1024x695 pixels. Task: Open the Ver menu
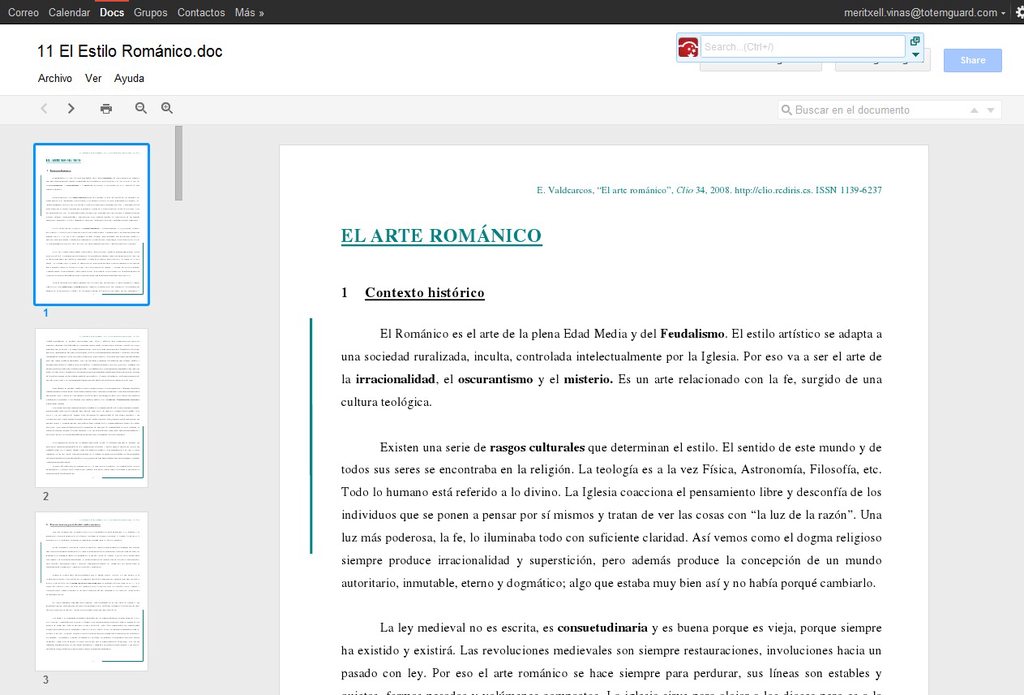(x=93, y=78)
